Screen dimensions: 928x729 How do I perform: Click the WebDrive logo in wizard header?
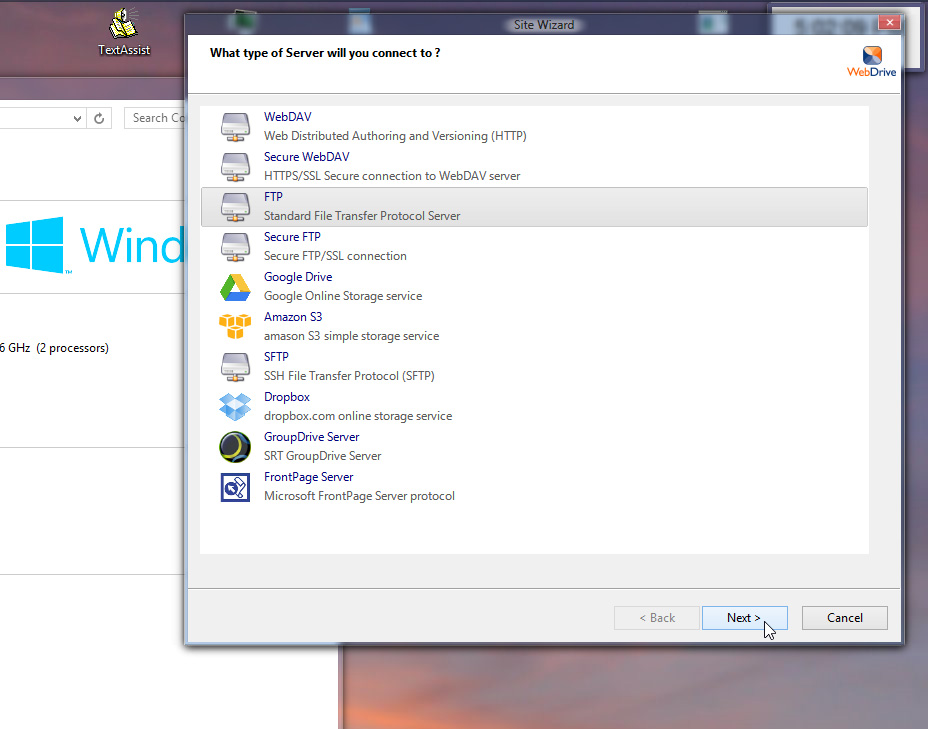click(871, 62)
